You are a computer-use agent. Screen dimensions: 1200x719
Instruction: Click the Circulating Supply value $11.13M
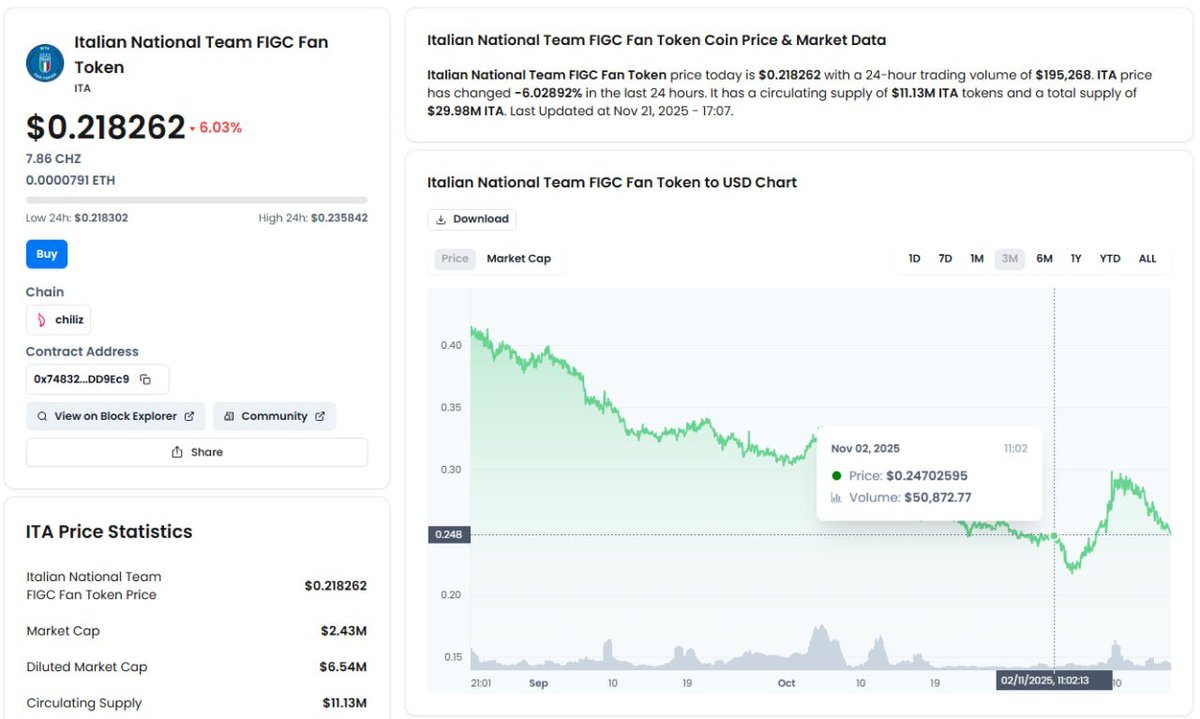(345, 703)
